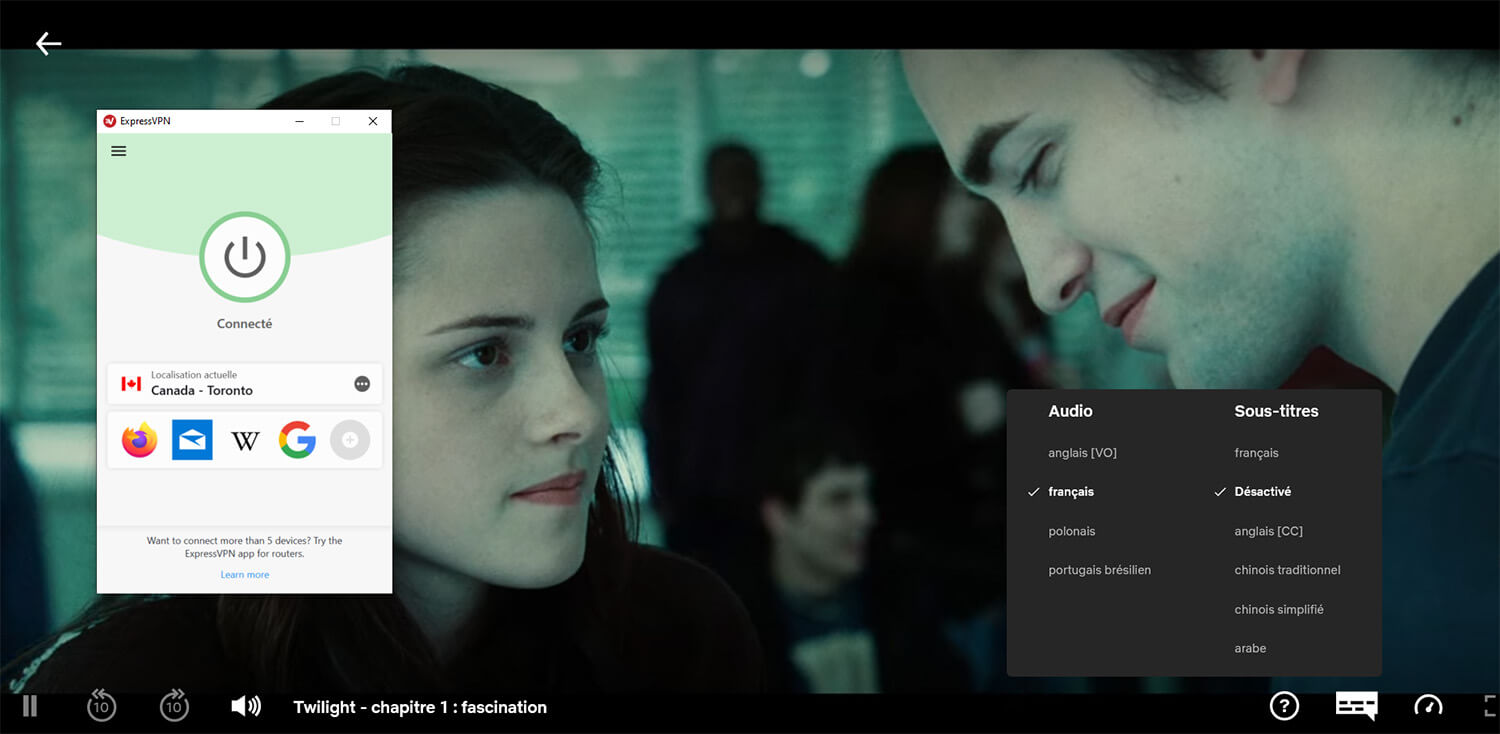Select arabe subtitles
The image size is (1500, 734).
(1250, 648)
